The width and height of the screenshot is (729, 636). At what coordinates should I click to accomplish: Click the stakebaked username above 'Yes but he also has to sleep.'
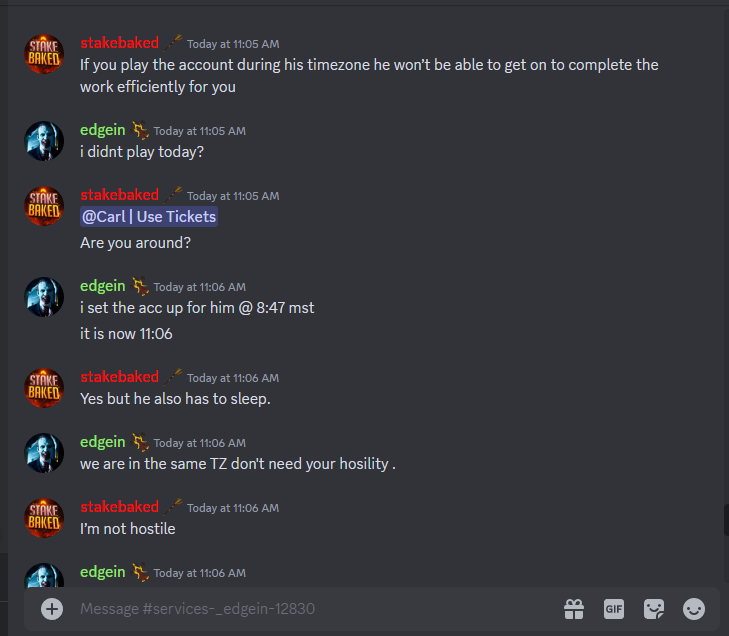coord(119,377)
